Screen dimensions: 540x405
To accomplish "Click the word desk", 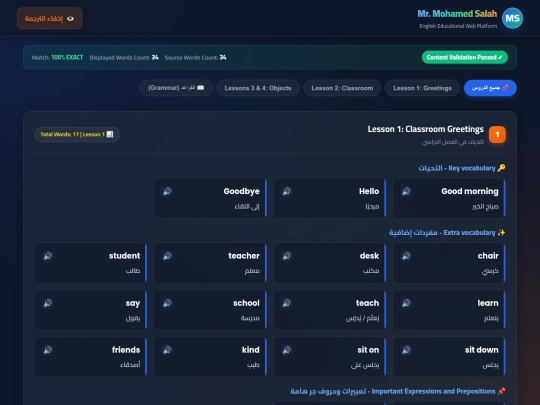I will tap(369, 256).
